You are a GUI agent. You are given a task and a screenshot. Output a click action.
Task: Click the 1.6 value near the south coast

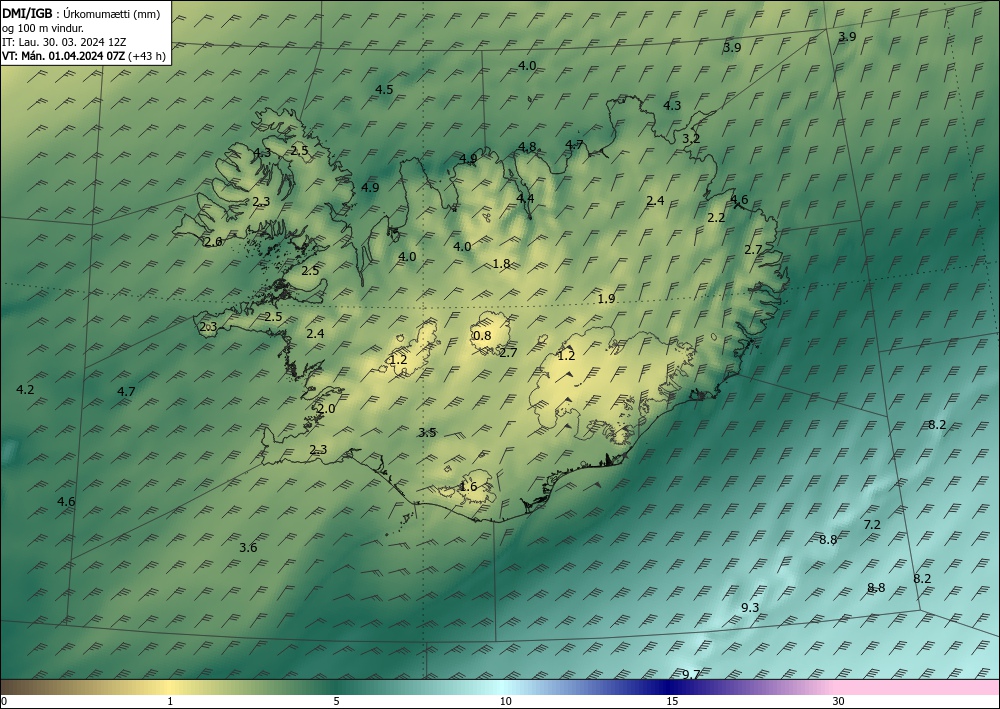click(468, 487)
